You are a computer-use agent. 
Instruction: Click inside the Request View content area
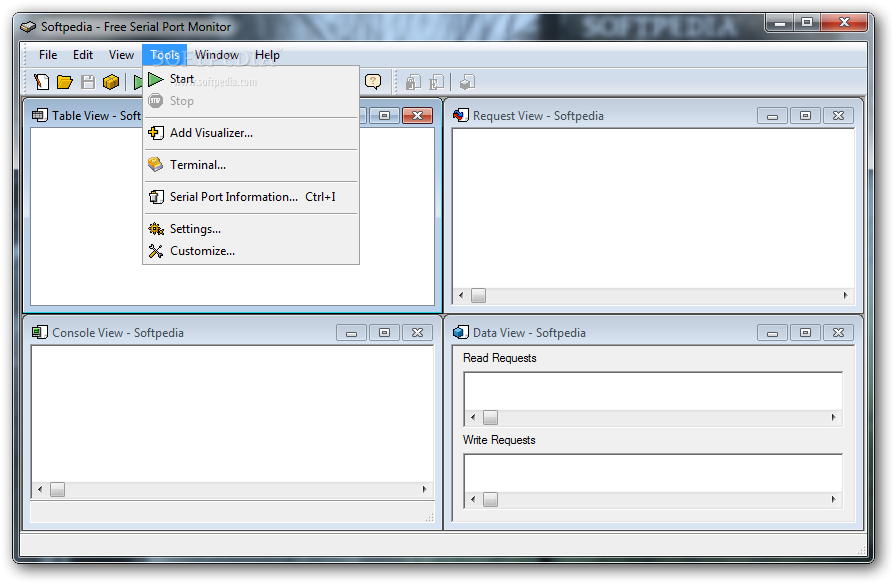(653, 208)
